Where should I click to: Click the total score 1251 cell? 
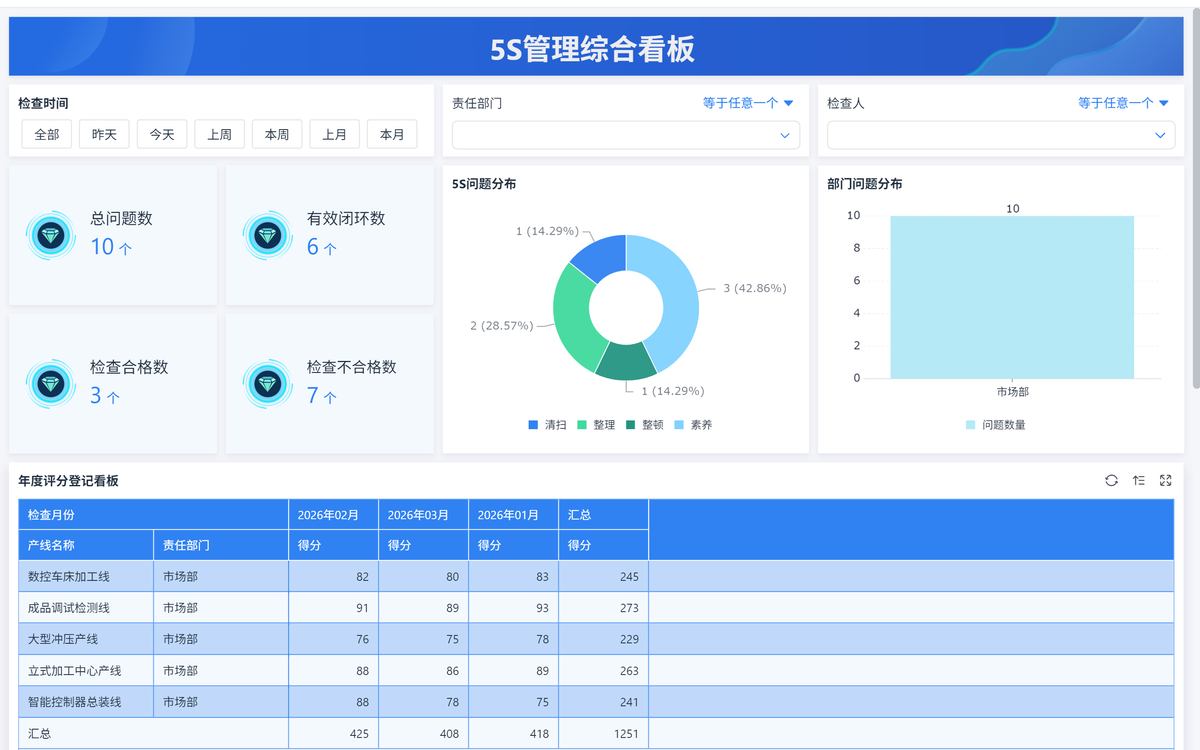604,734
